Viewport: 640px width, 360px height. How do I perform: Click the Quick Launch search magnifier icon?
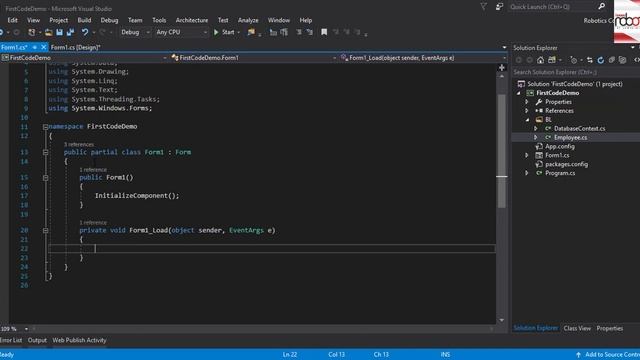tap(601, 7)
